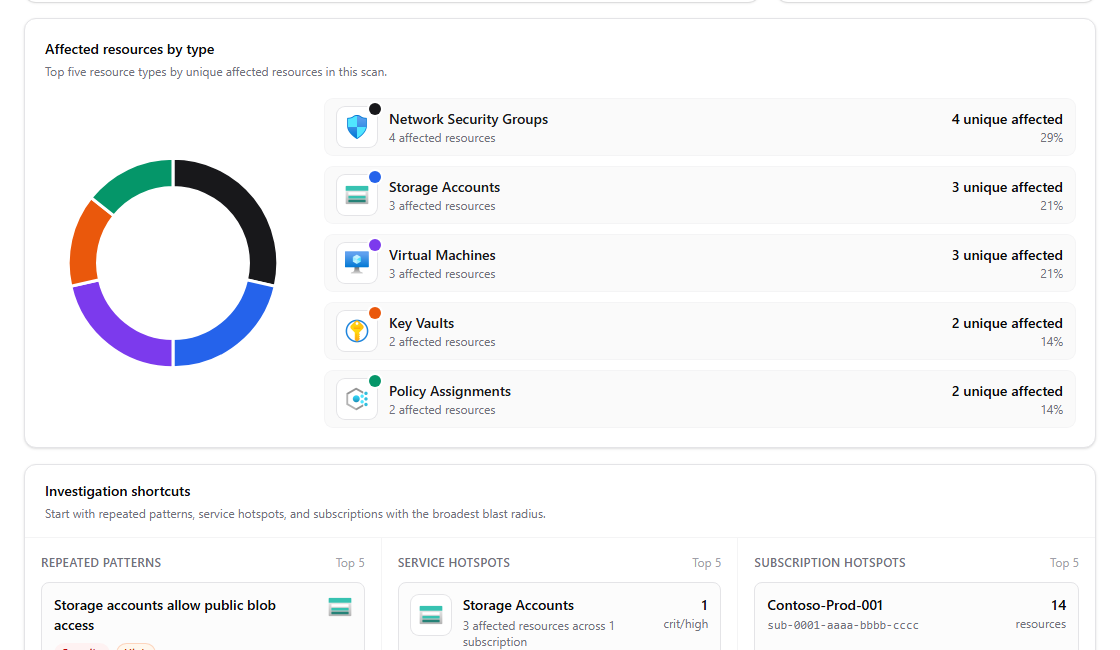
Task: Click the Network Security Groups shield icon
Action: 357,127
